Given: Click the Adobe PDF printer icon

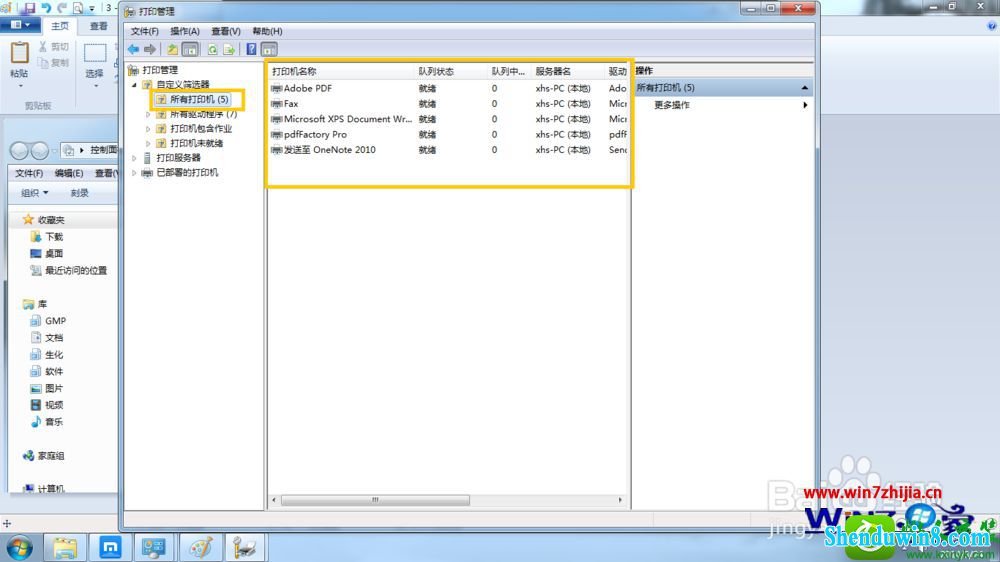Looking at the screenshot, I should click(277, 88).
